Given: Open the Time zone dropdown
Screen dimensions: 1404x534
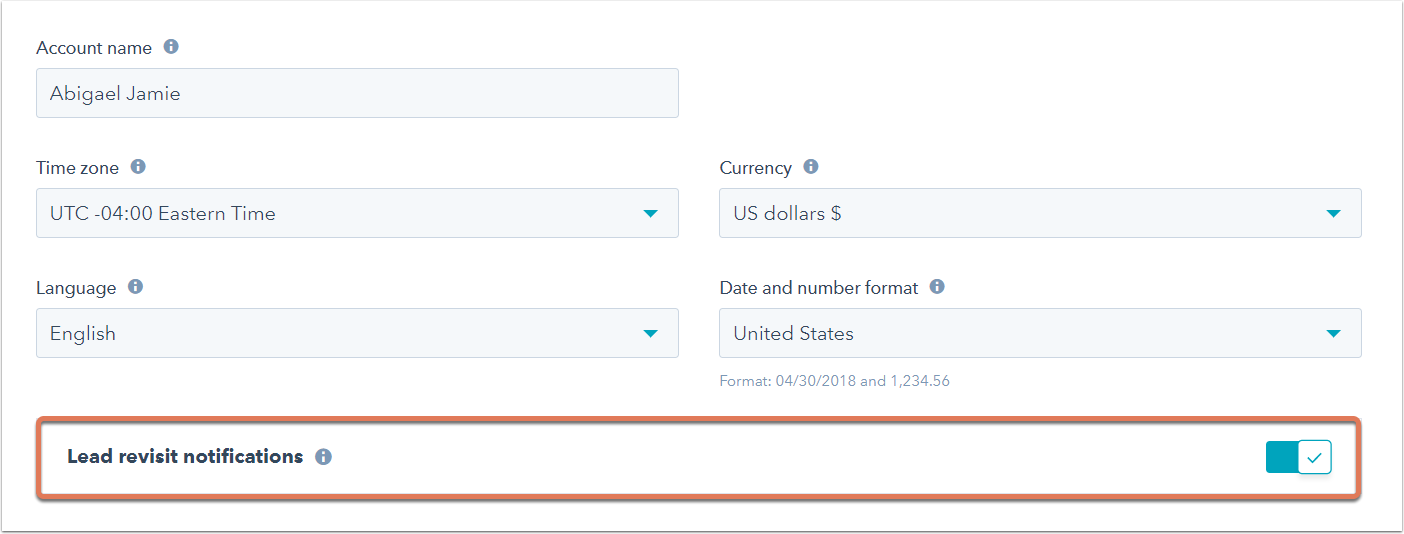Looking at the screenshot, I should [357, 213].
